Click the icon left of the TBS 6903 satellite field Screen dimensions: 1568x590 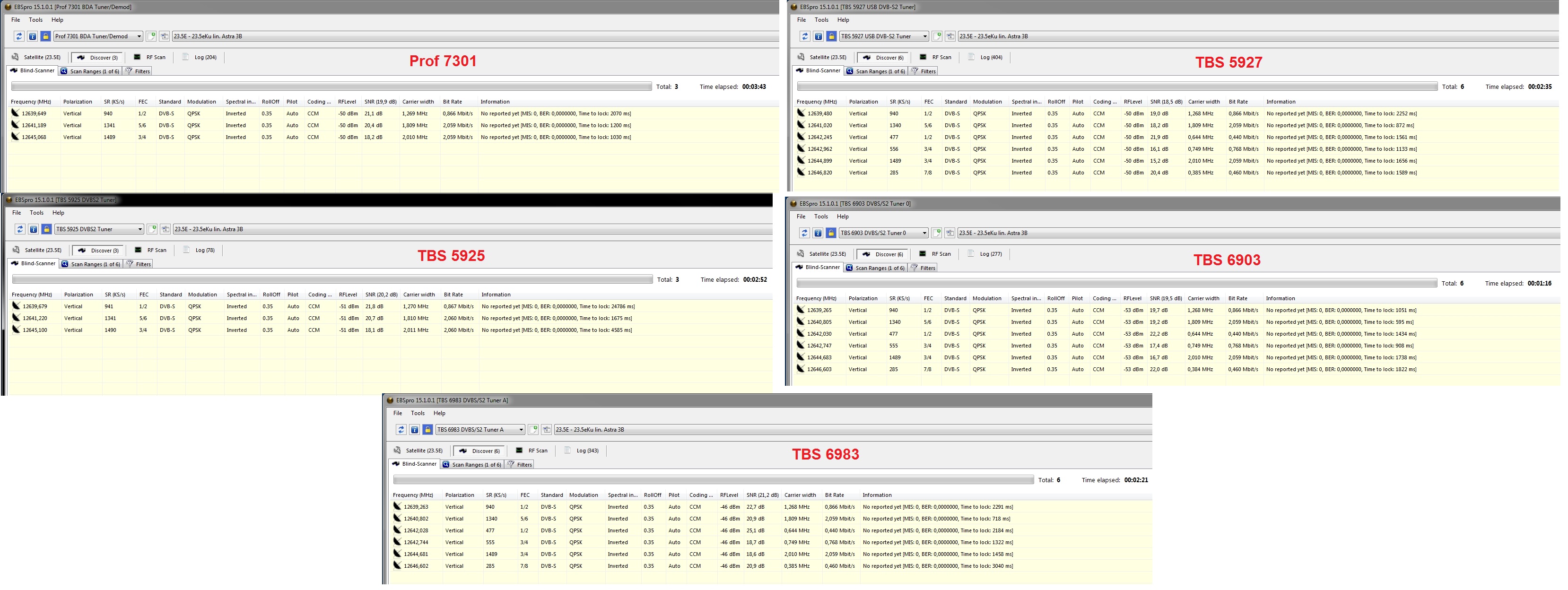(x=950, y=233)
